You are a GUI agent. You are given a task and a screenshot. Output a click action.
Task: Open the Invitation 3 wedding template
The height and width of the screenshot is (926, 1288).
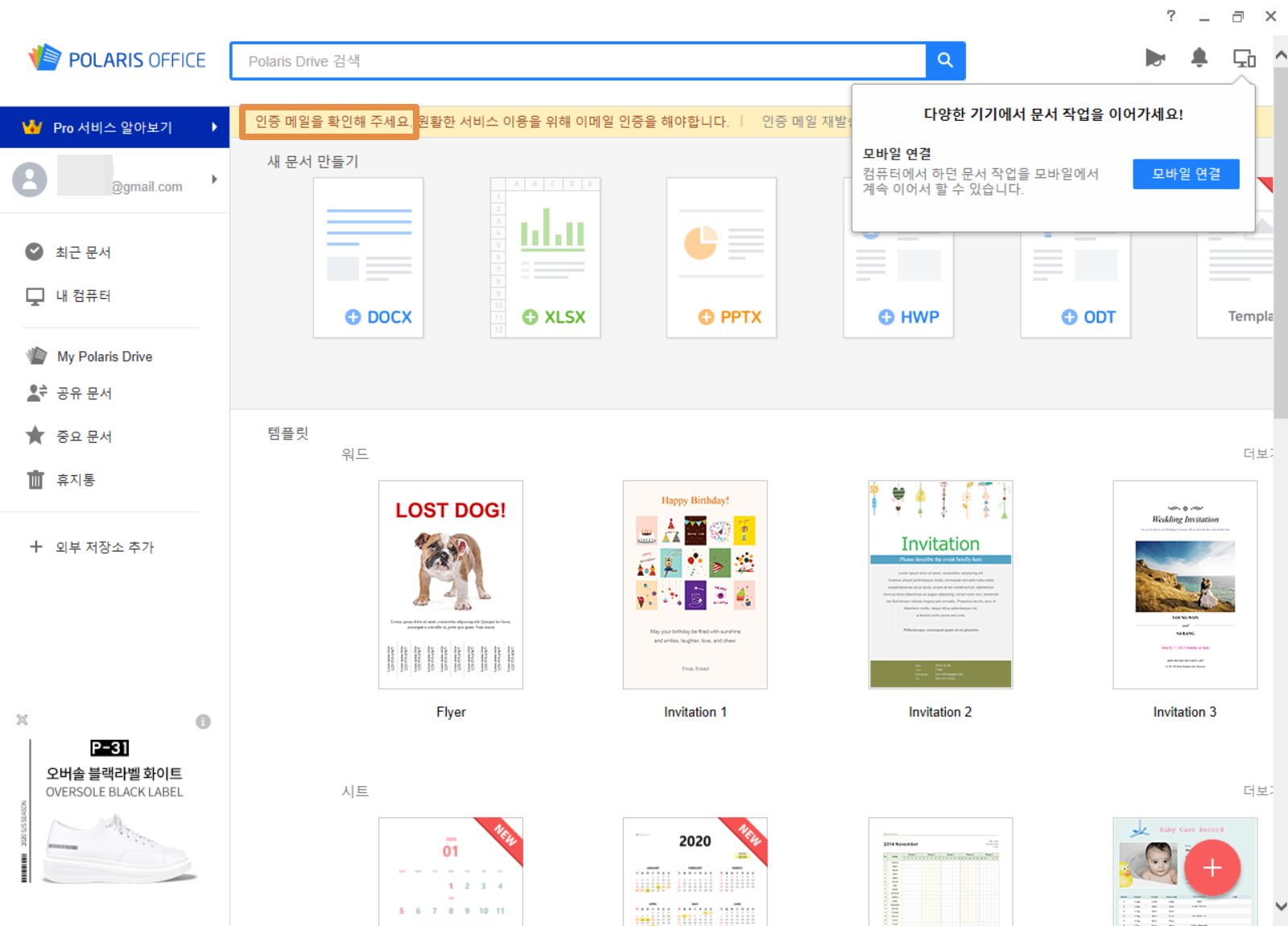coord(1185,585)
